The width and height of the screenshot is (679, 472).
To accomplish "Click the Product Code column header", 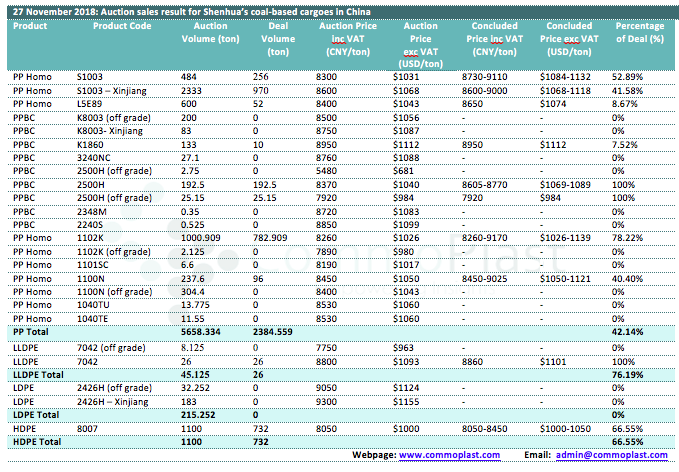I will tap(121, 24).
